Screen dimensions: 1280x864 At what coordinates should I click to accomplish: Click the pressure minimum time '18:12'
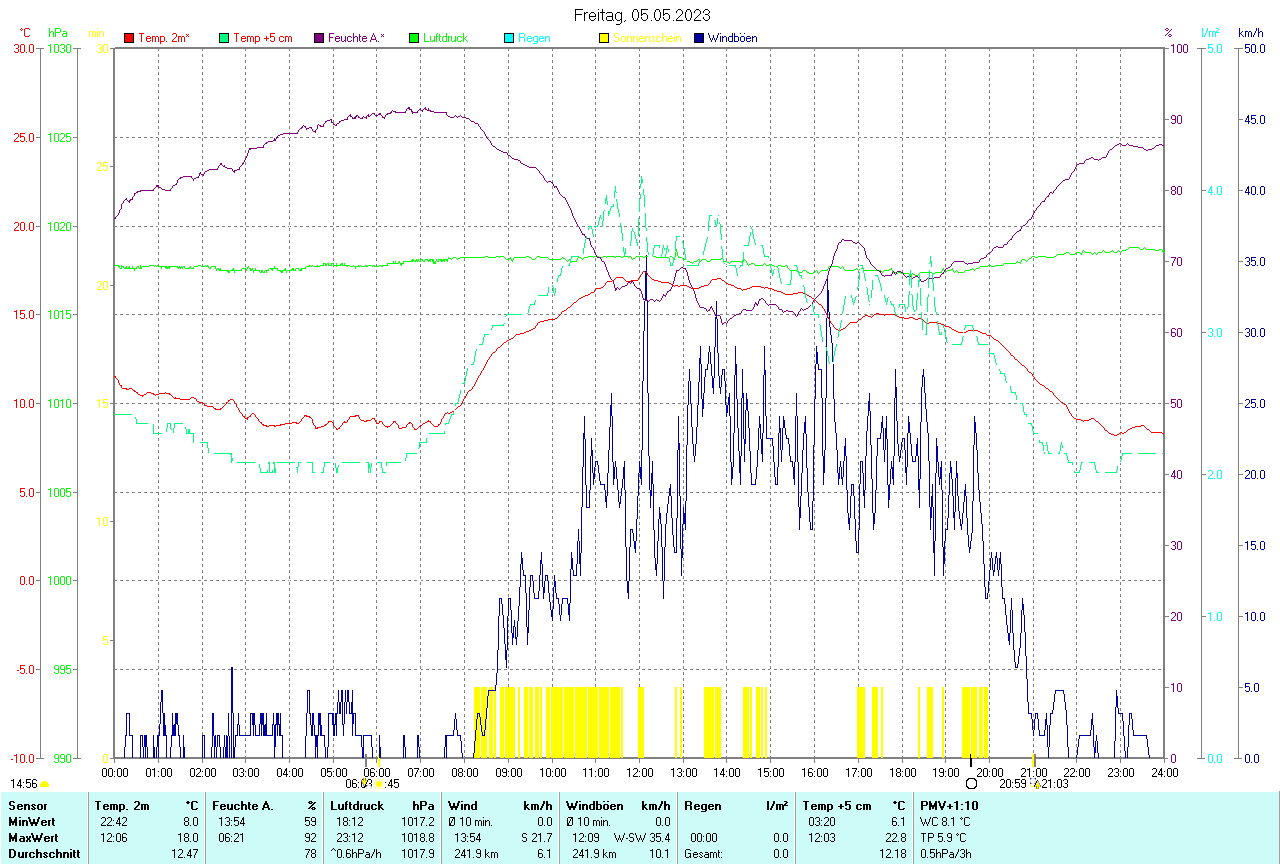(350, 821)
